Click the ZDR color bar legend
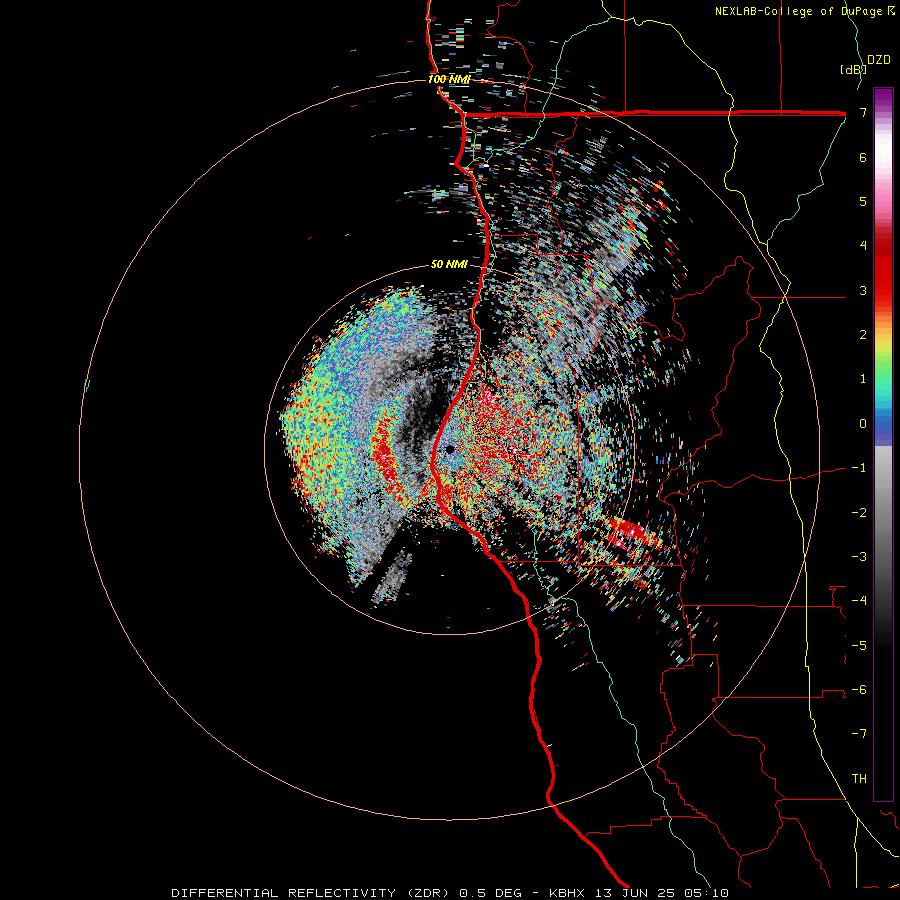This screenshot has height=900, width=900. [x=883, y=444]
